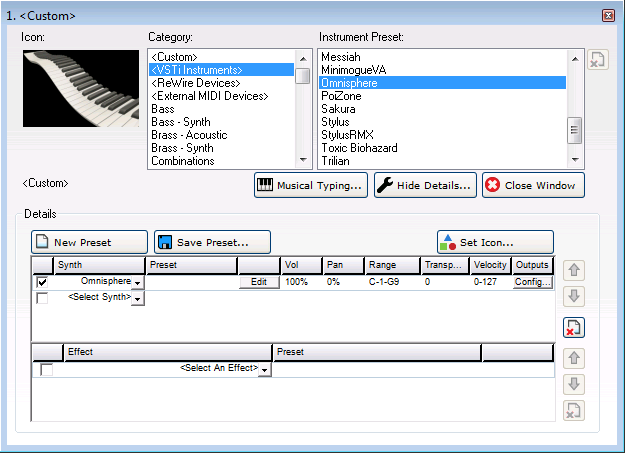Click Category list scroll up arrow
The height and width of the screenshot is (453, 625).
[x=303, y=58]
